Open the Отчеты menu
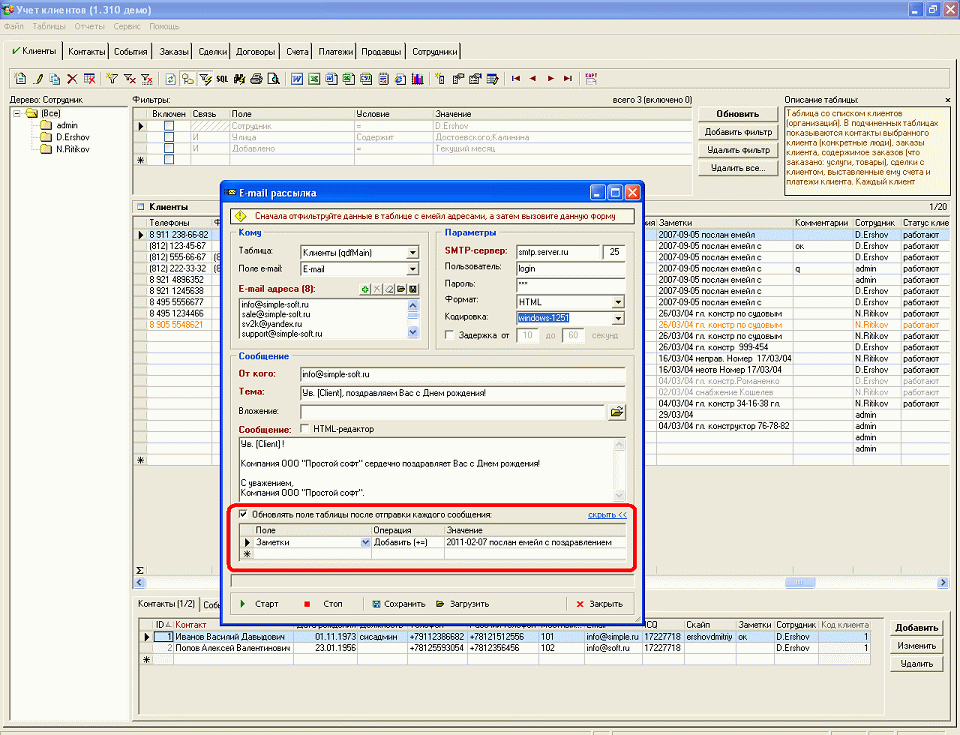The height and width of the screenshot is (735, 960). (89, 25)
